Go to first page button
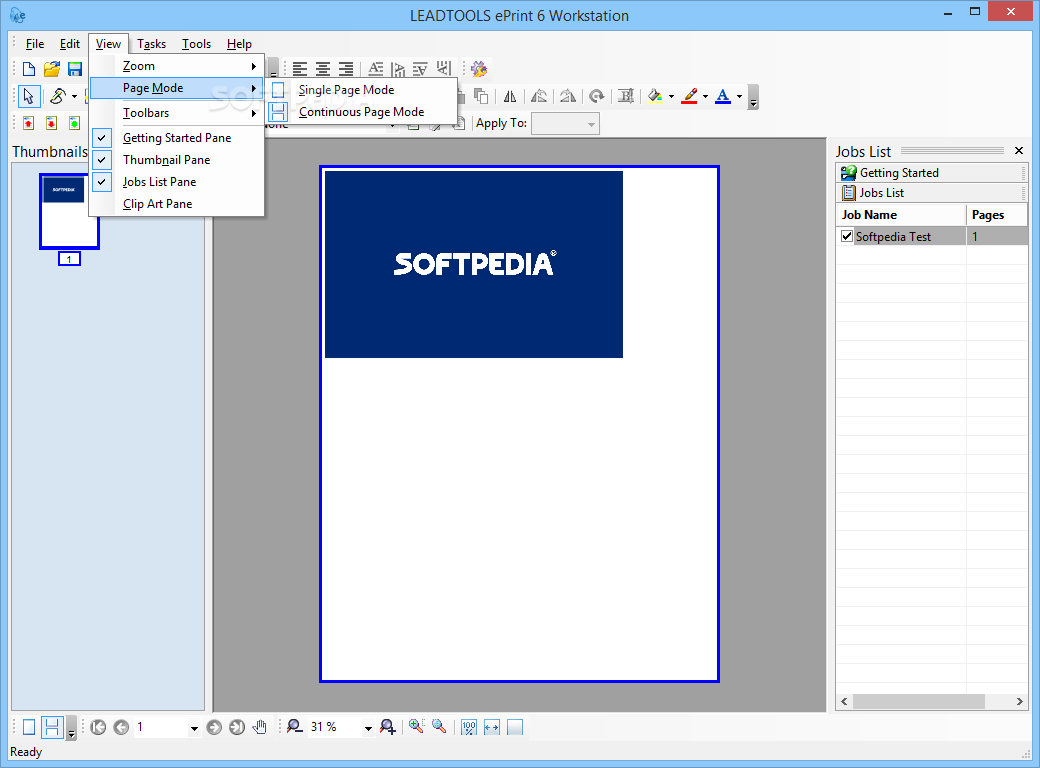 (98, 728)
